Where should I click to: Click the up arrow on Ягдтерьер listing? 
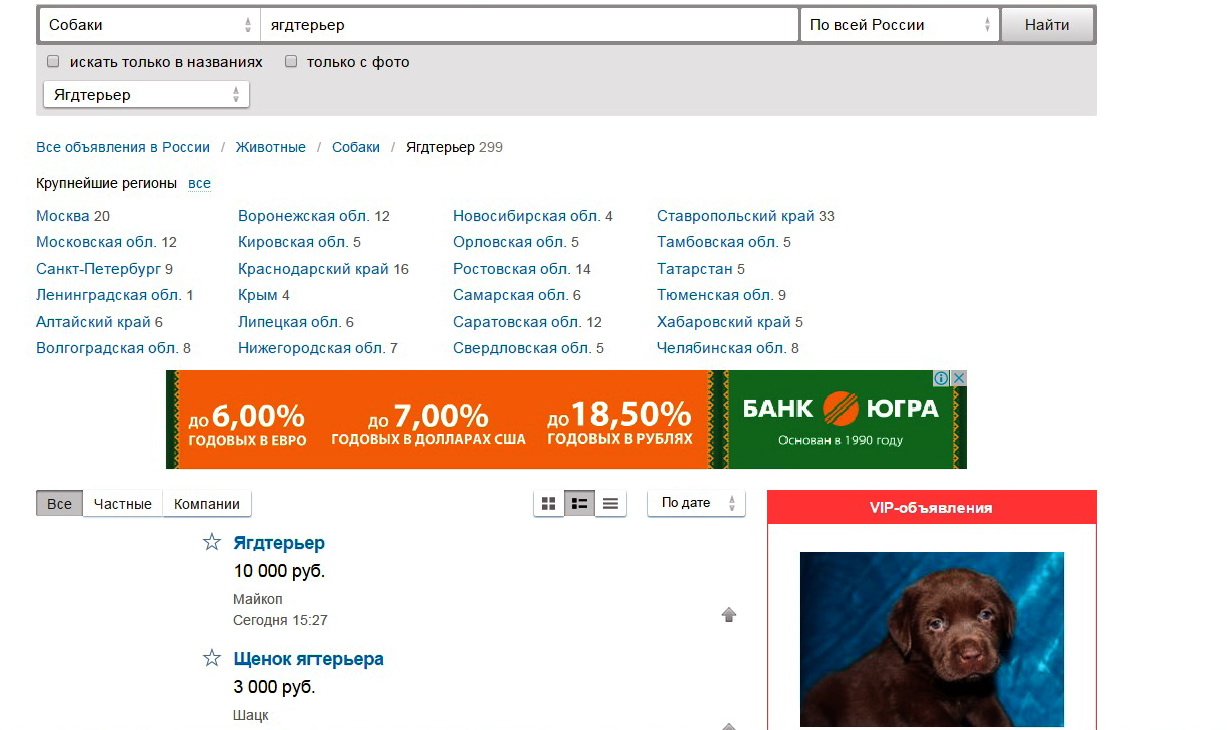pyautogui.click(x=729, y=615)
